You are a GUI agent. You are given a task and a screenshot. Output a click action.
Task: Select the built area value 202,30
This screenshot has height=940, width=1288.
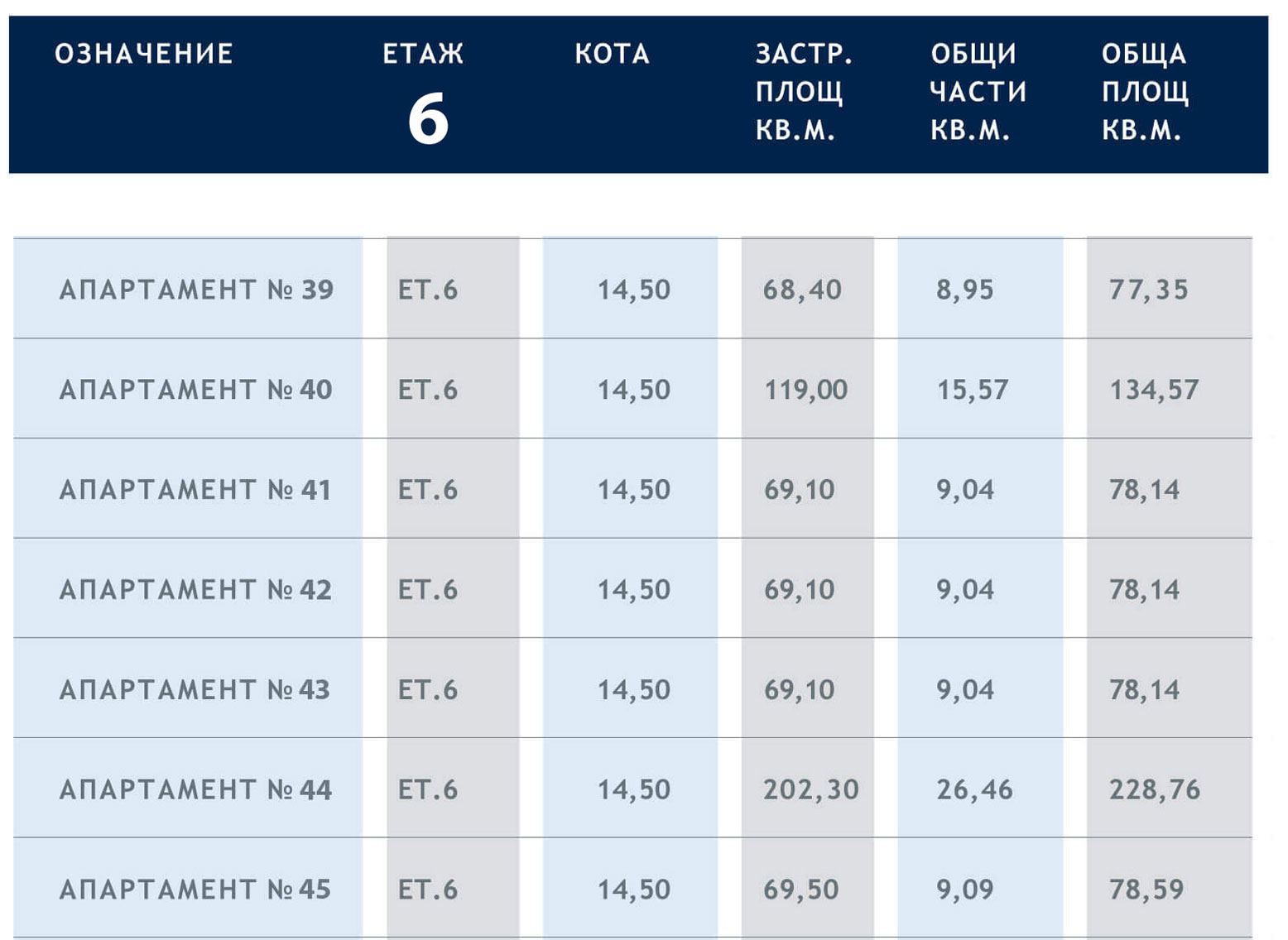[810, 790]
